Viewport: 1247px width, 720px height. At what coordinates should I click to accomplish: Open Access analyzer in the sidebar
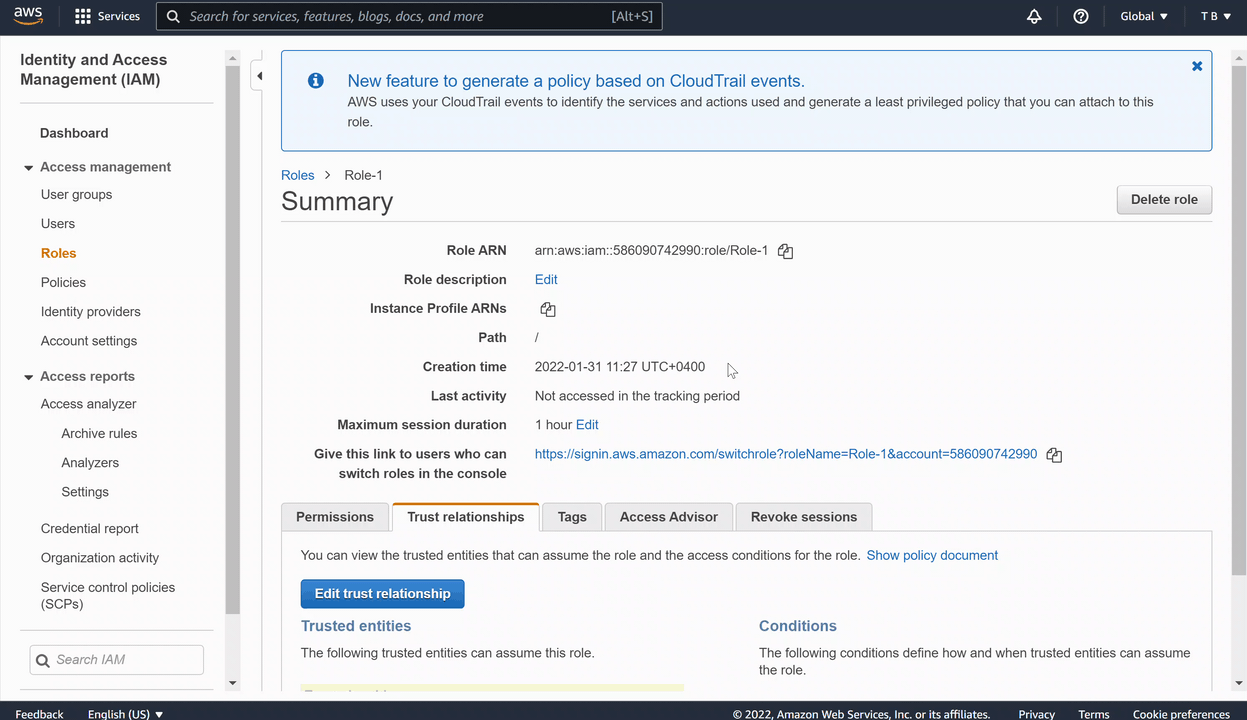89,404
